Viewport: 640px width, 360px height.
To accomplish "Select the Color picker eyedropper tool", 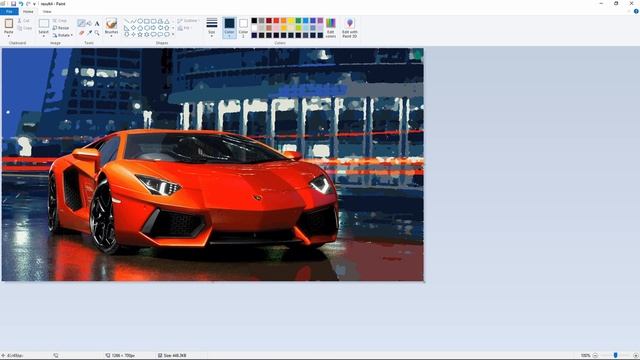I will click(x=90, y=33).
